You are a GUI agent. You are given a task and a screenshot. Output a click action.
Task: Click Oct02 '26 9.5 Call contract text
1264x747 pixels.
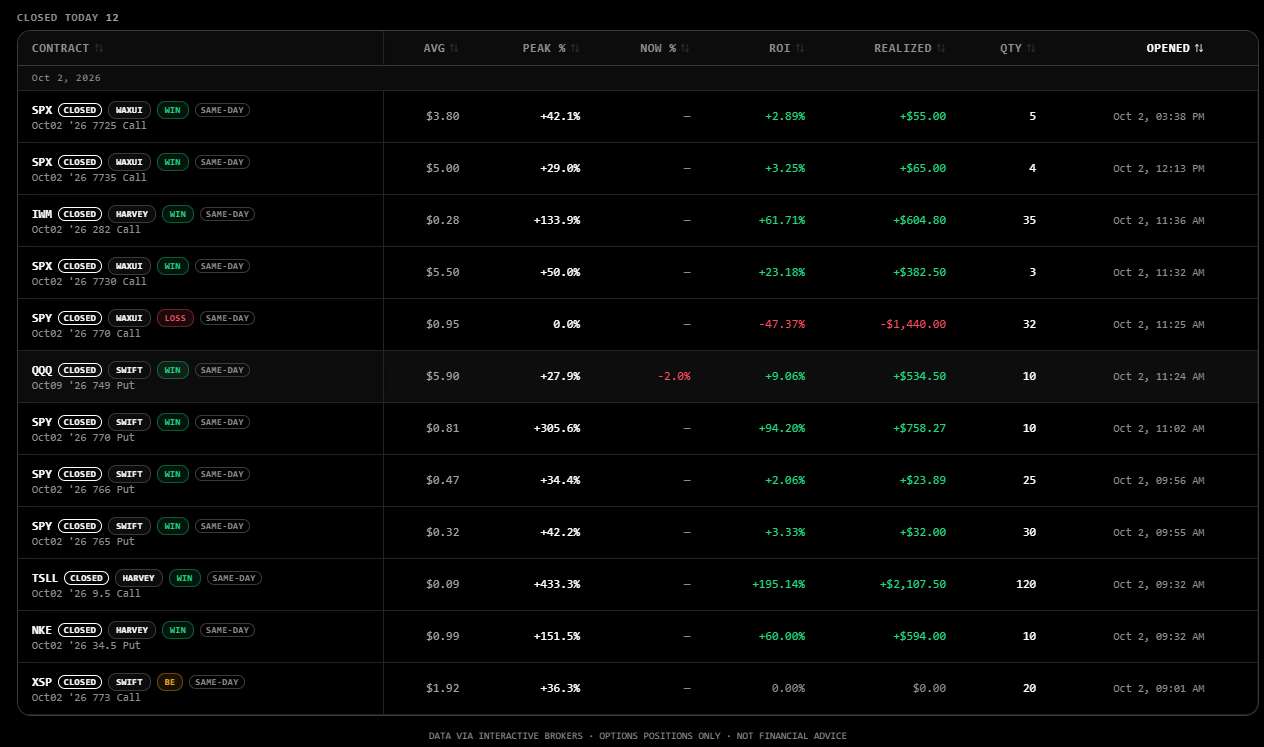click(x=86, y=593)
